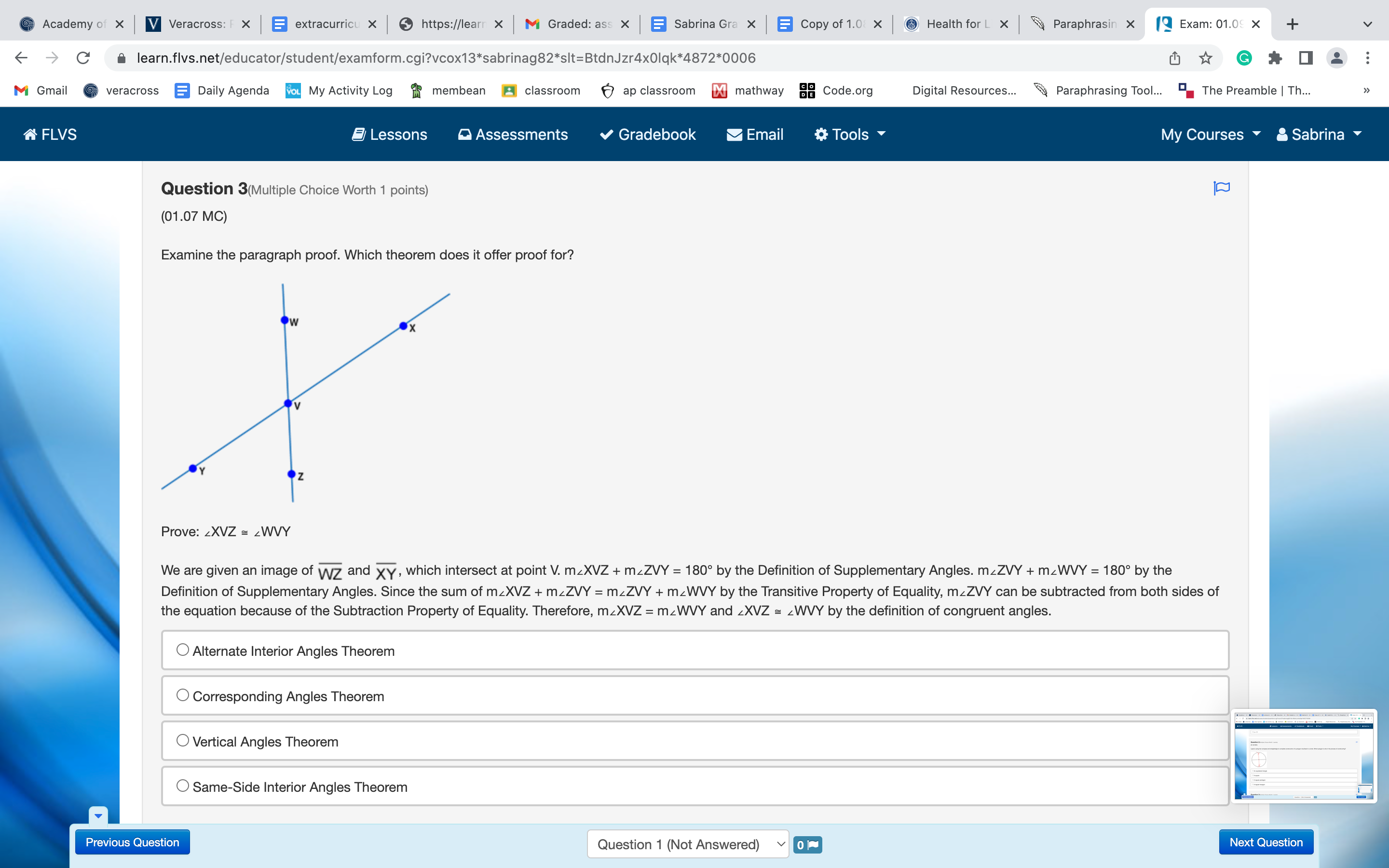Image resolution: width=1389 pixels, height=868 pixels.
Task: Click the screenshot preview thumbnail
Action: pos(1304,756)
